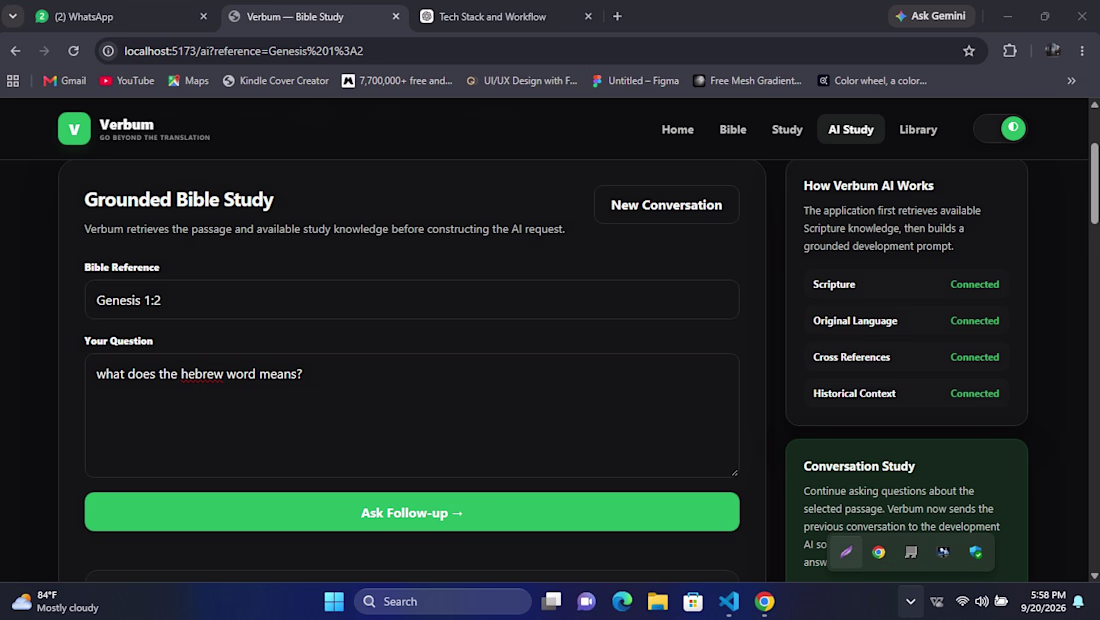Toggle the dark mode theme switch
Screen dimensions: 1100x620
[1000, 128]
